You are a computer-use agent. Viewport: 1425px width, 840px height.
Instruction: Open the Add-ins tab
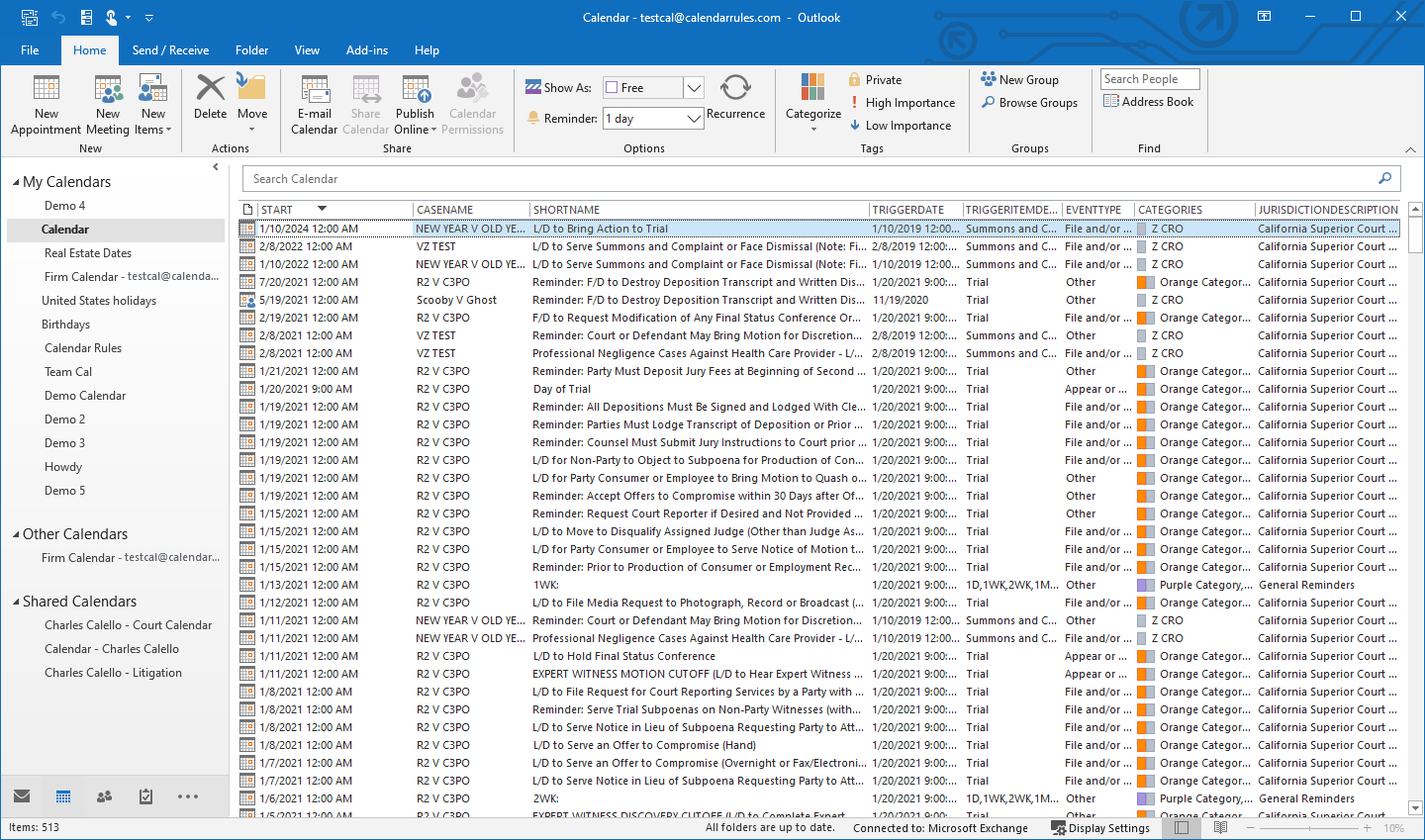coord(367,50)
